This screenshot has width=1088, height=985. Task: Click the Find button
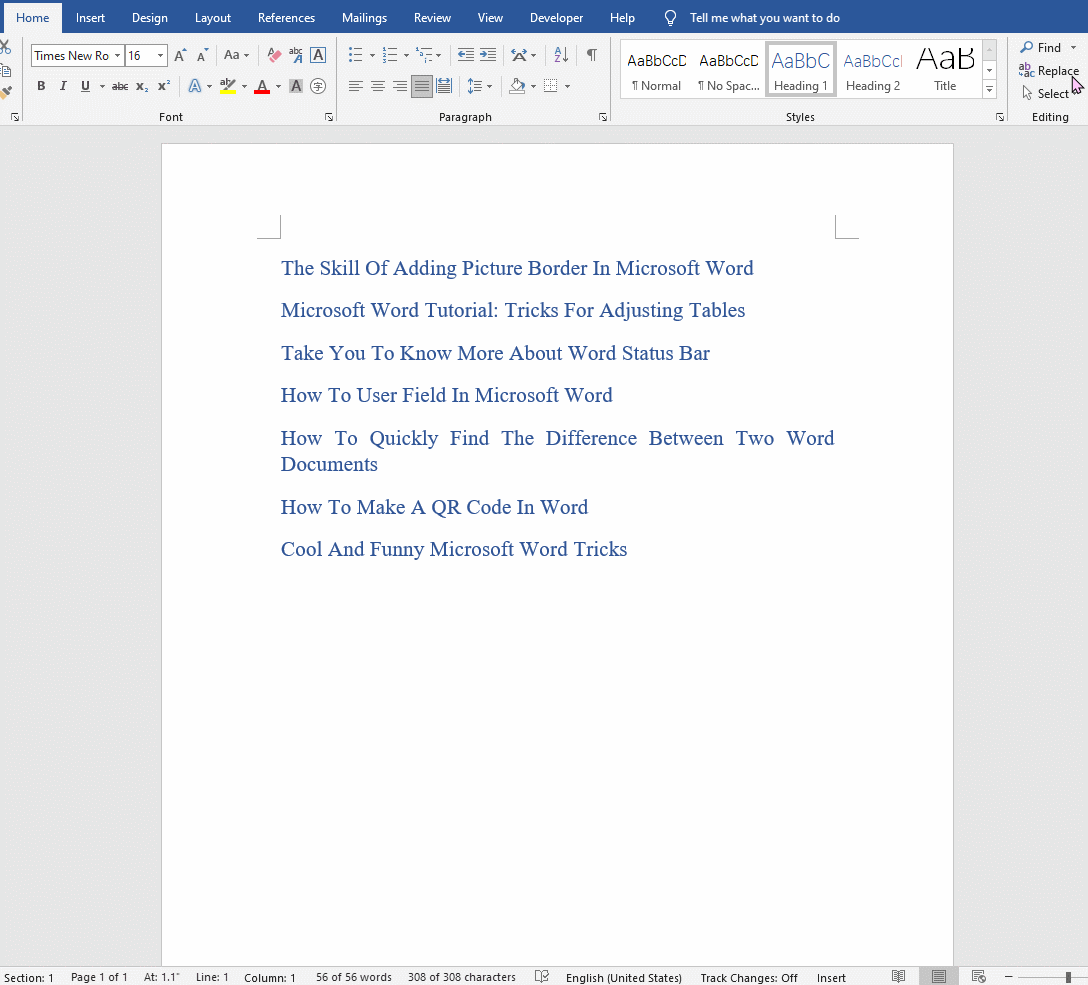point(1040,47)
